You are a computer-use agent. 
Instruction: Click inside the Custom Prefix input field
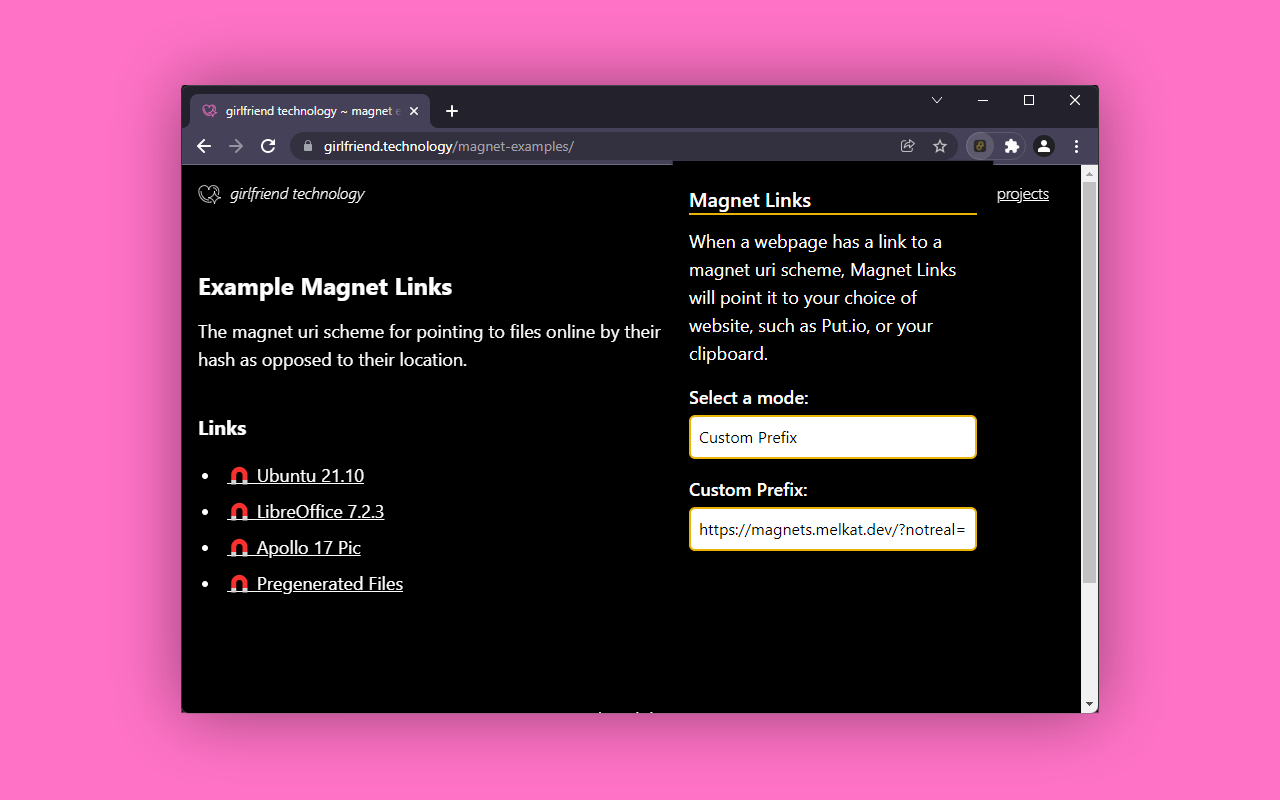pos(832,529)
